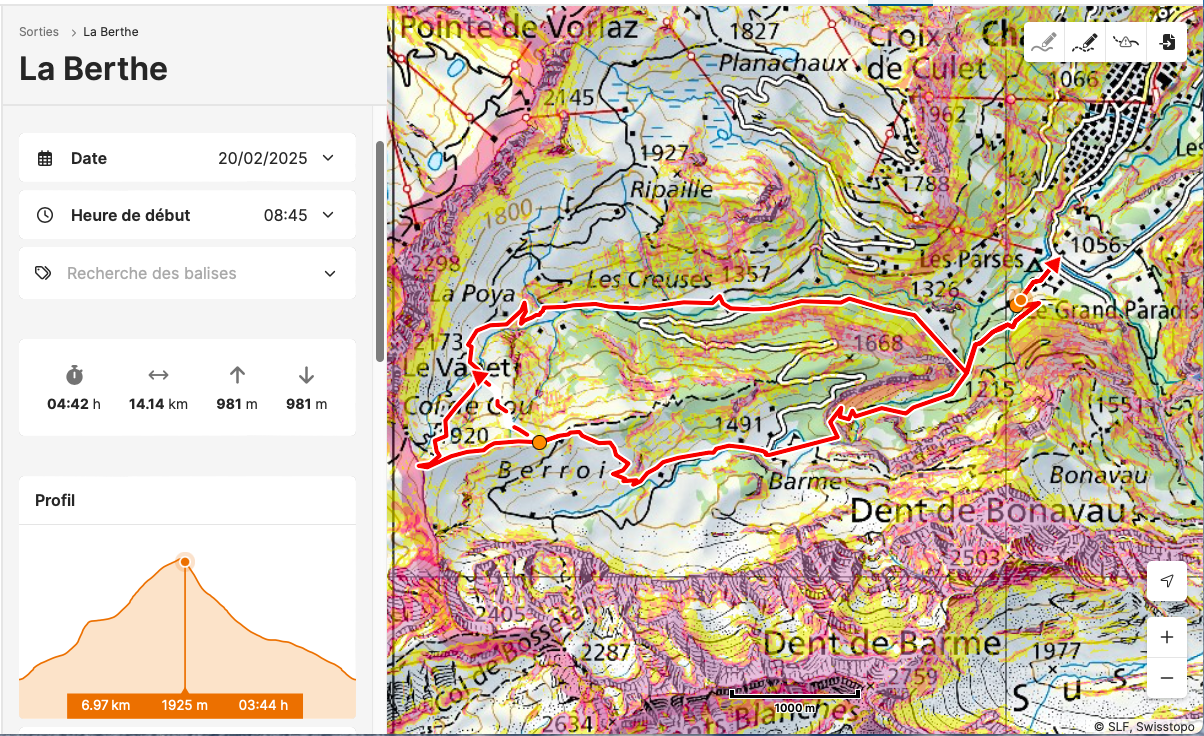Select the solid line route drawing tool
The image size is (1204, 736).
tap(1044, 43)
